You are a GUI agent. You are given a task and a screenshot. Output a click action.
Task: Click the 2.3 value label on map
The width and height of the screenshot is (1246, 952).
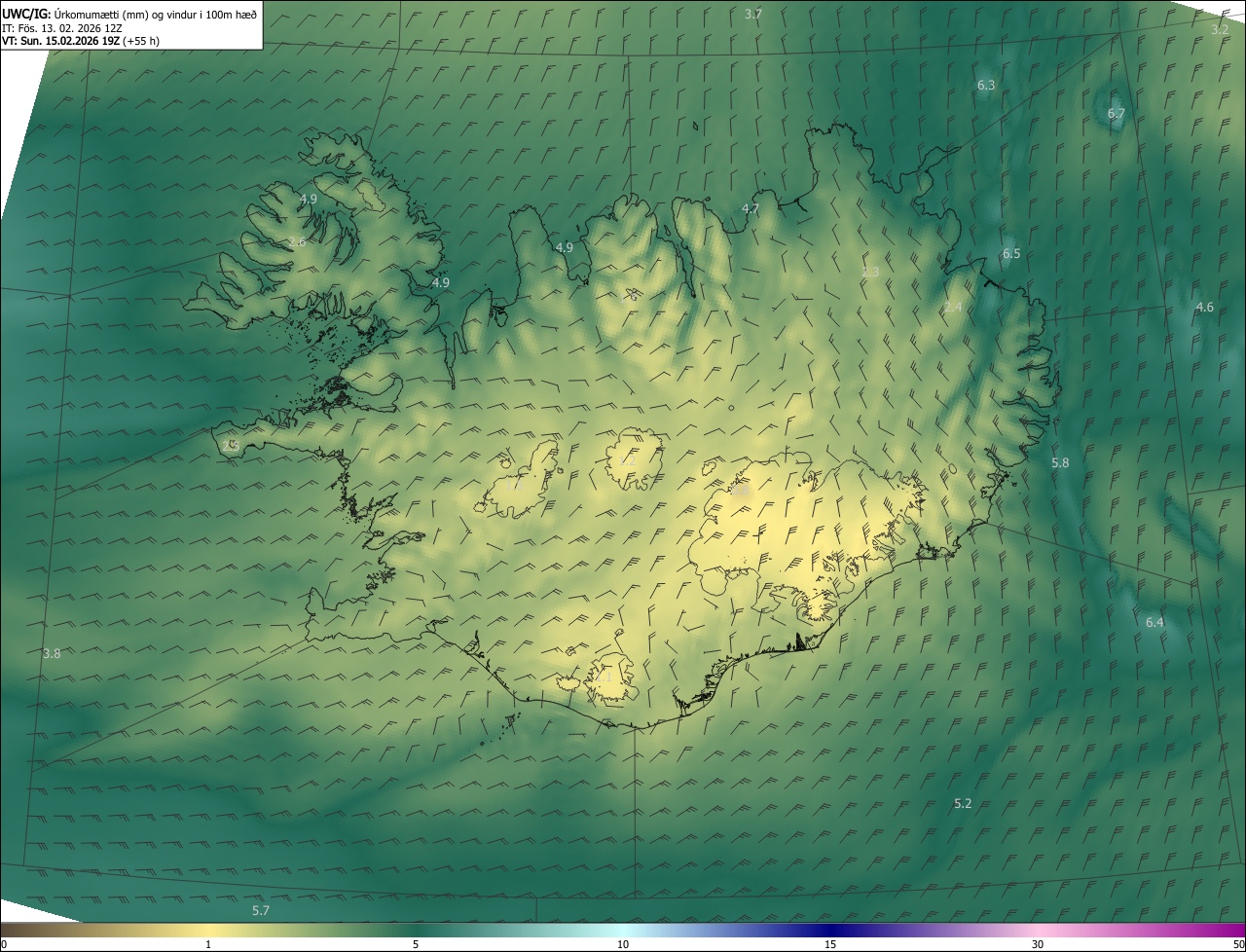point(871,272)
